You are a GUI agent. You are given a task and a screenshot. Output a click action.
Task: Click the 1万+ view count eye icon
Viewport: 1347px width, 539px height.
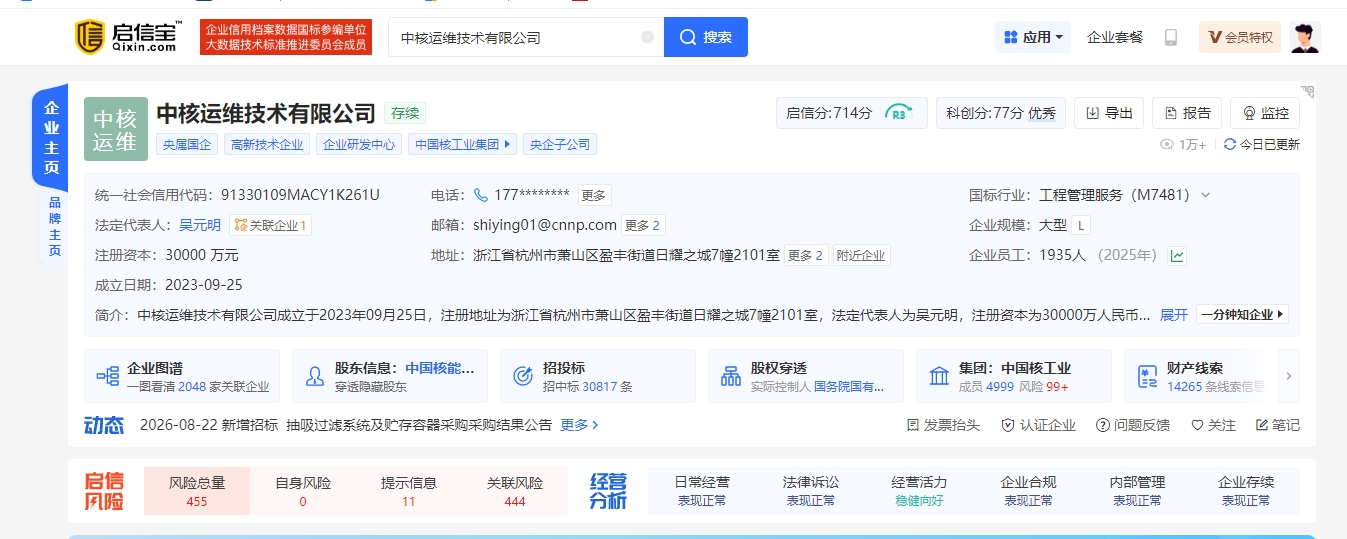pos(1166,144)
